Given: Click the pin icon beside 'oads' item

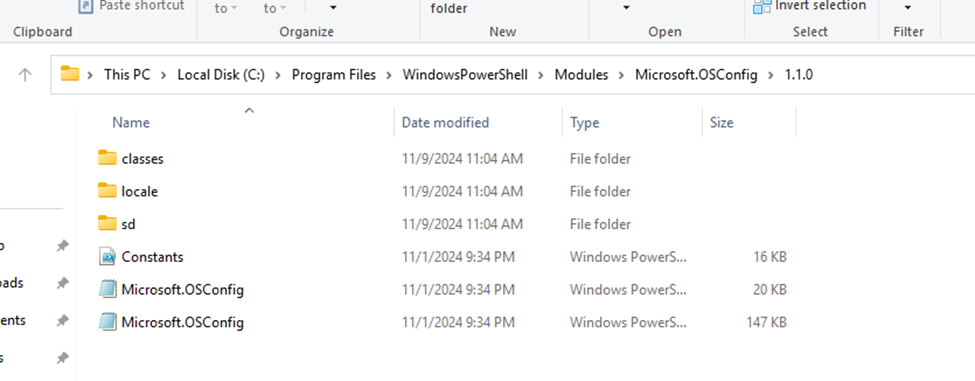Looking at the screenshot, I should 62,283.
